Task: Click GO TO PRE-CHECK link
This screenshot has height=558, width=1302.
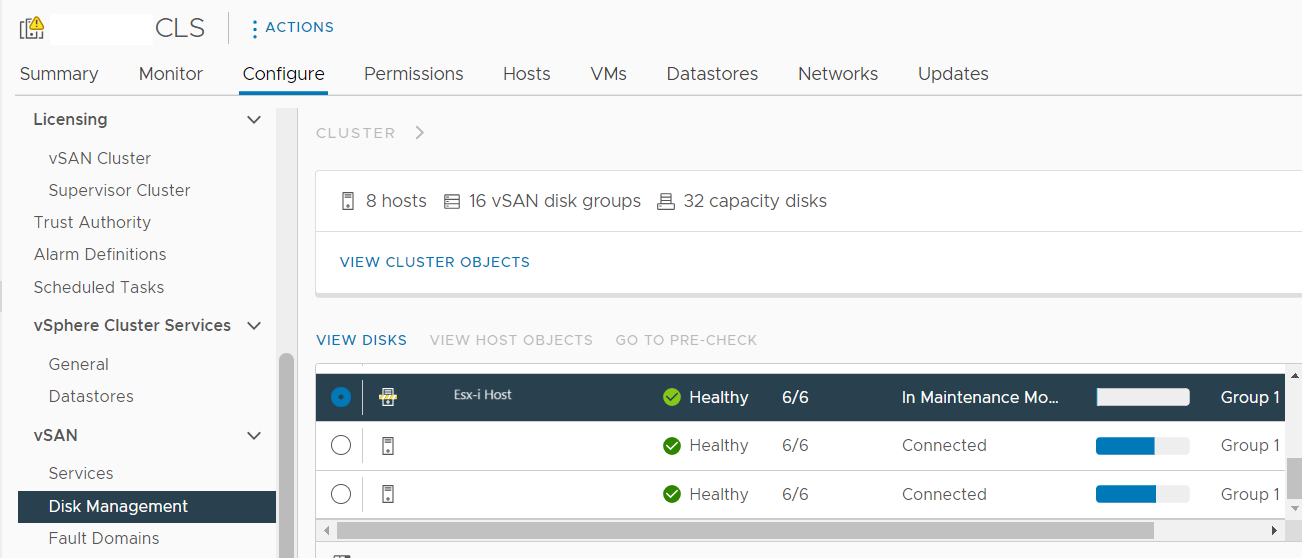Action: pos(686,340)
